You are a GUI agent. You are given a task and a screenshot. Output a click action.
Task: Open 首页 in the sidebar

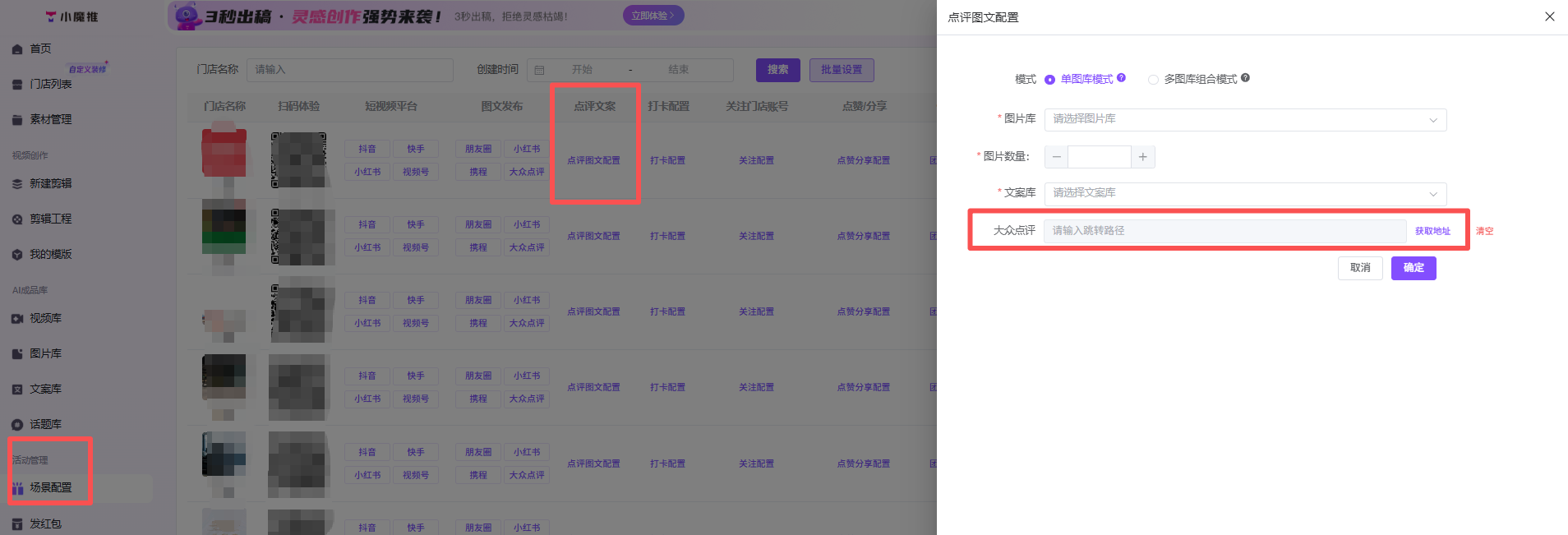[x=40, y=49]
